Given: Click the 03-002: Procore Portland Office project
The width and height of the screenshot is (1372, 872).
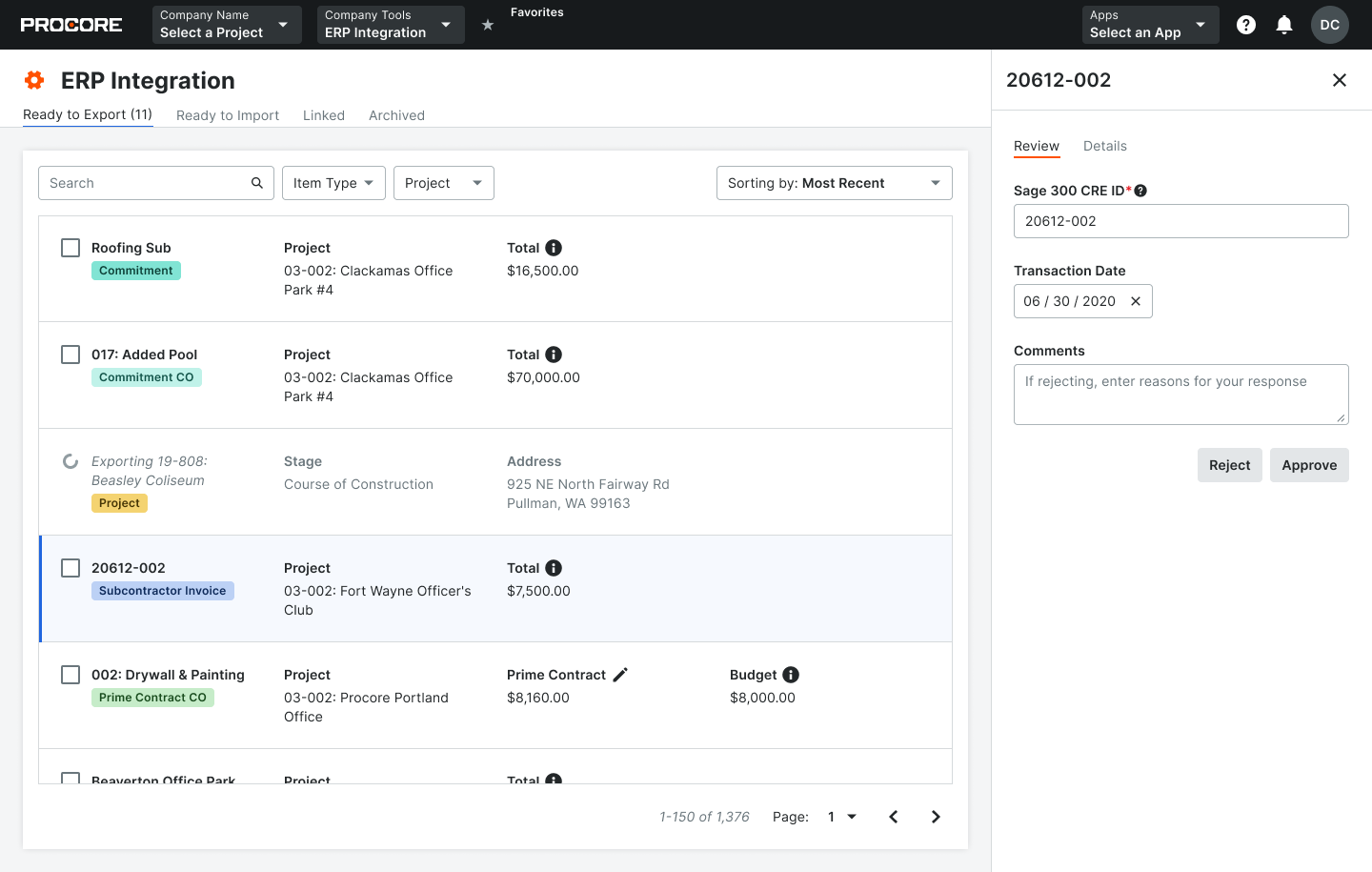Looking at the screenshot, I should click(x=366, y=707).
